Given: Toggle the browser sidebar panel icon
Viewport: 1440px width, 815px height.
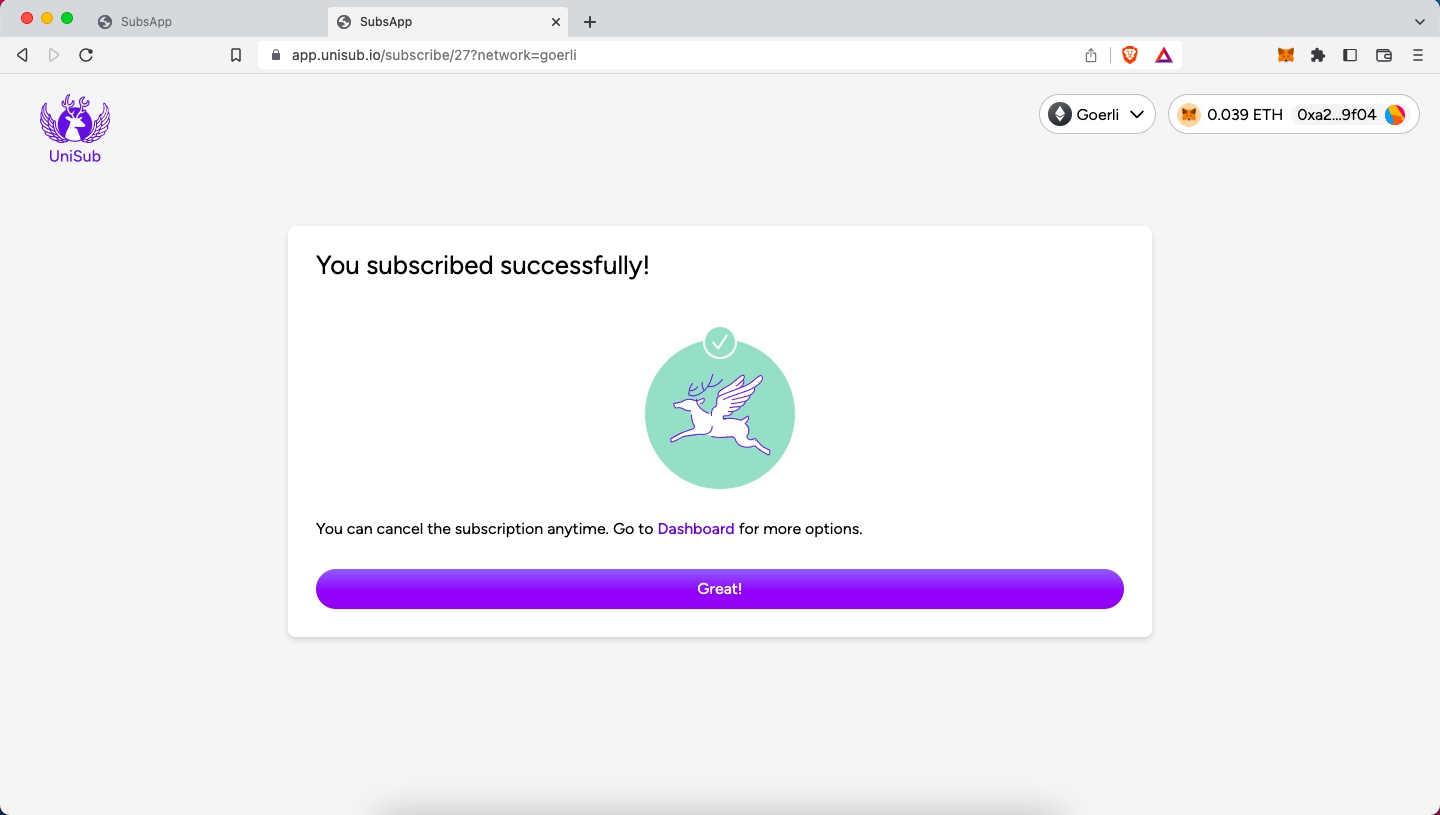Looking at the screenshot, I should click(x=1350, y=55).
